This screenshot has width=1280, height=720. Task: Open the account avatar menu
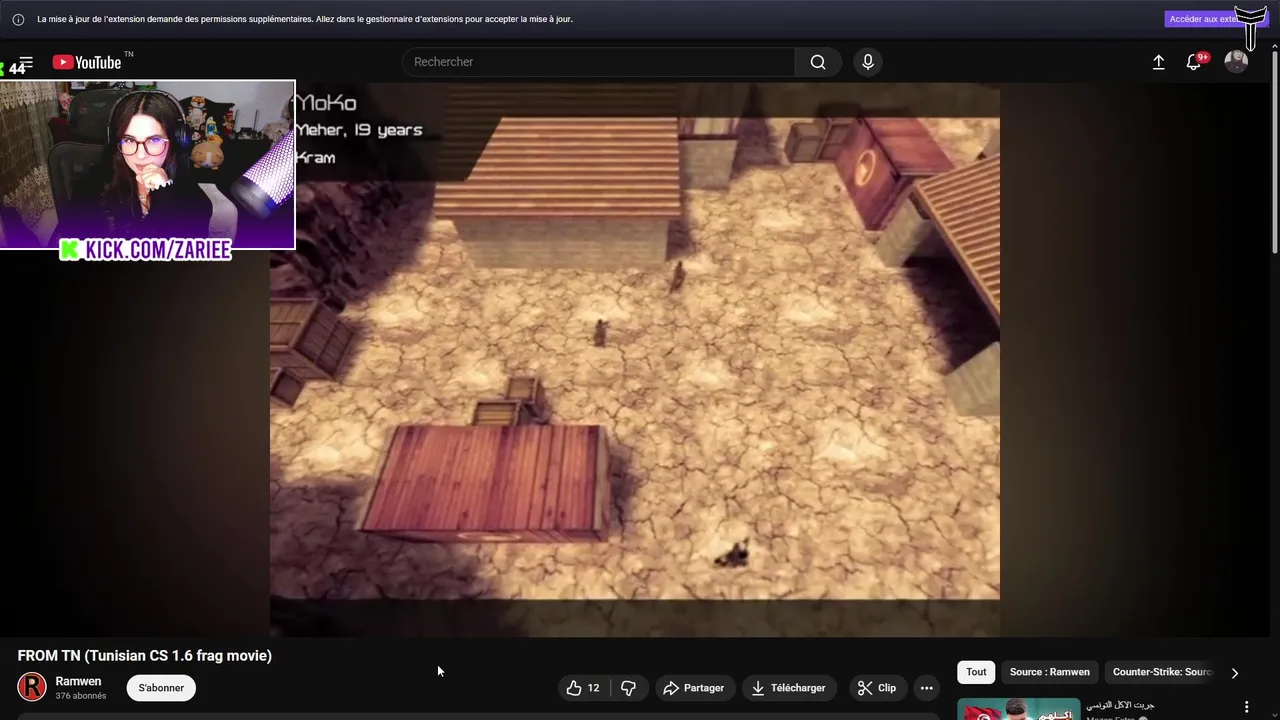click(1236, 62)
